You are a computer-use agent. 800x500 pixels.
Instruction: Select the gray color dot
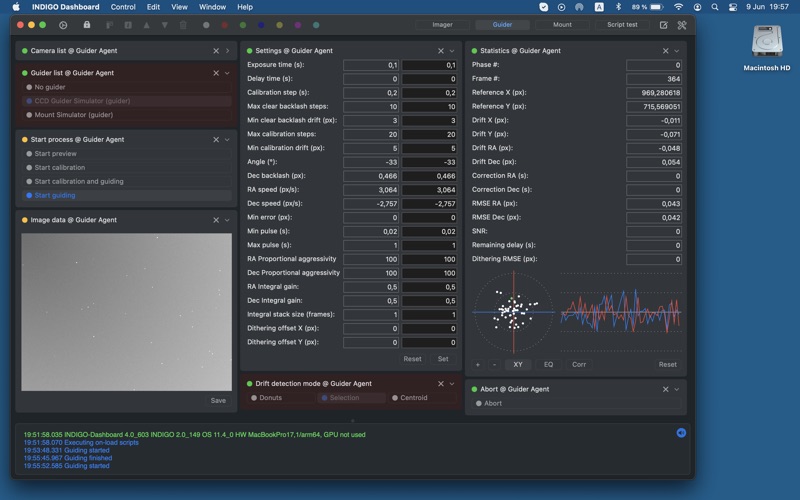[206, 25]
